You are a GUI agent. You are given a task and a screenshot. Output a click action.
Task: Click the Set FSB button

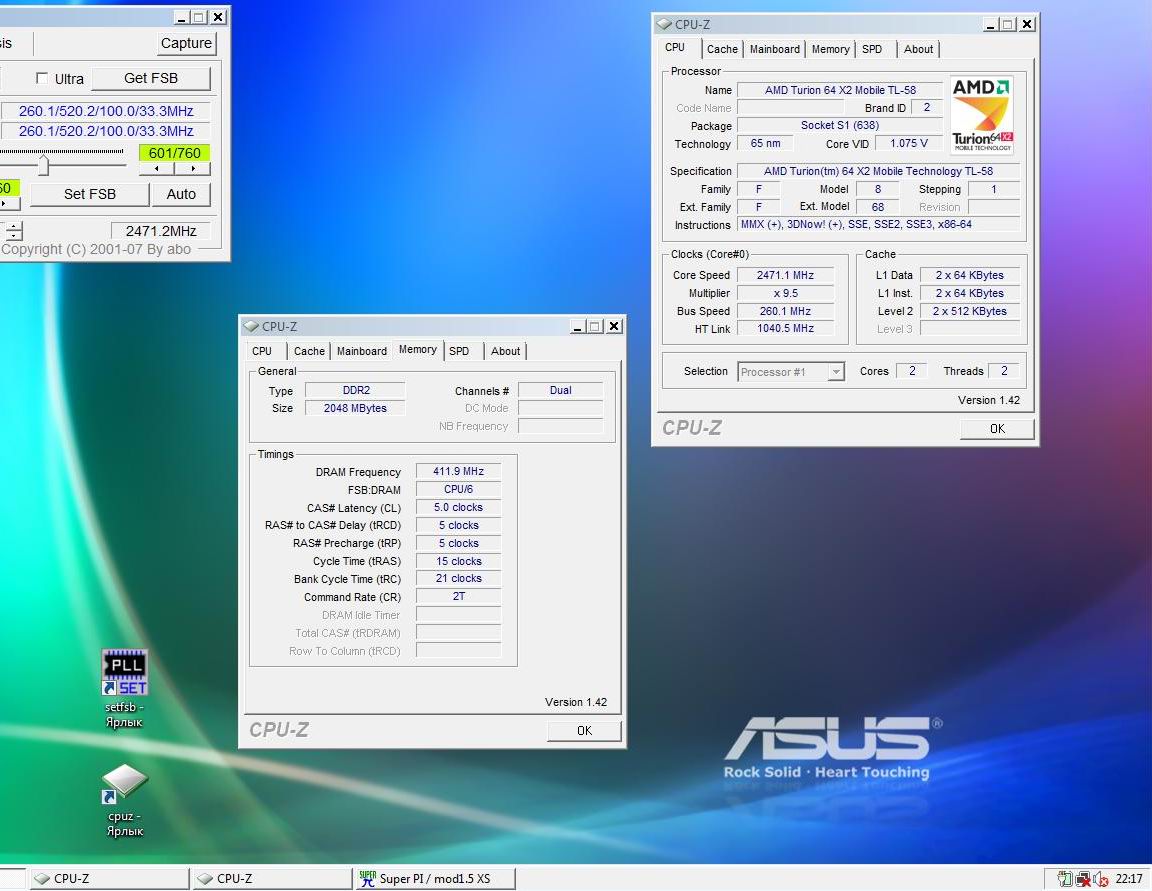[90, 194]
